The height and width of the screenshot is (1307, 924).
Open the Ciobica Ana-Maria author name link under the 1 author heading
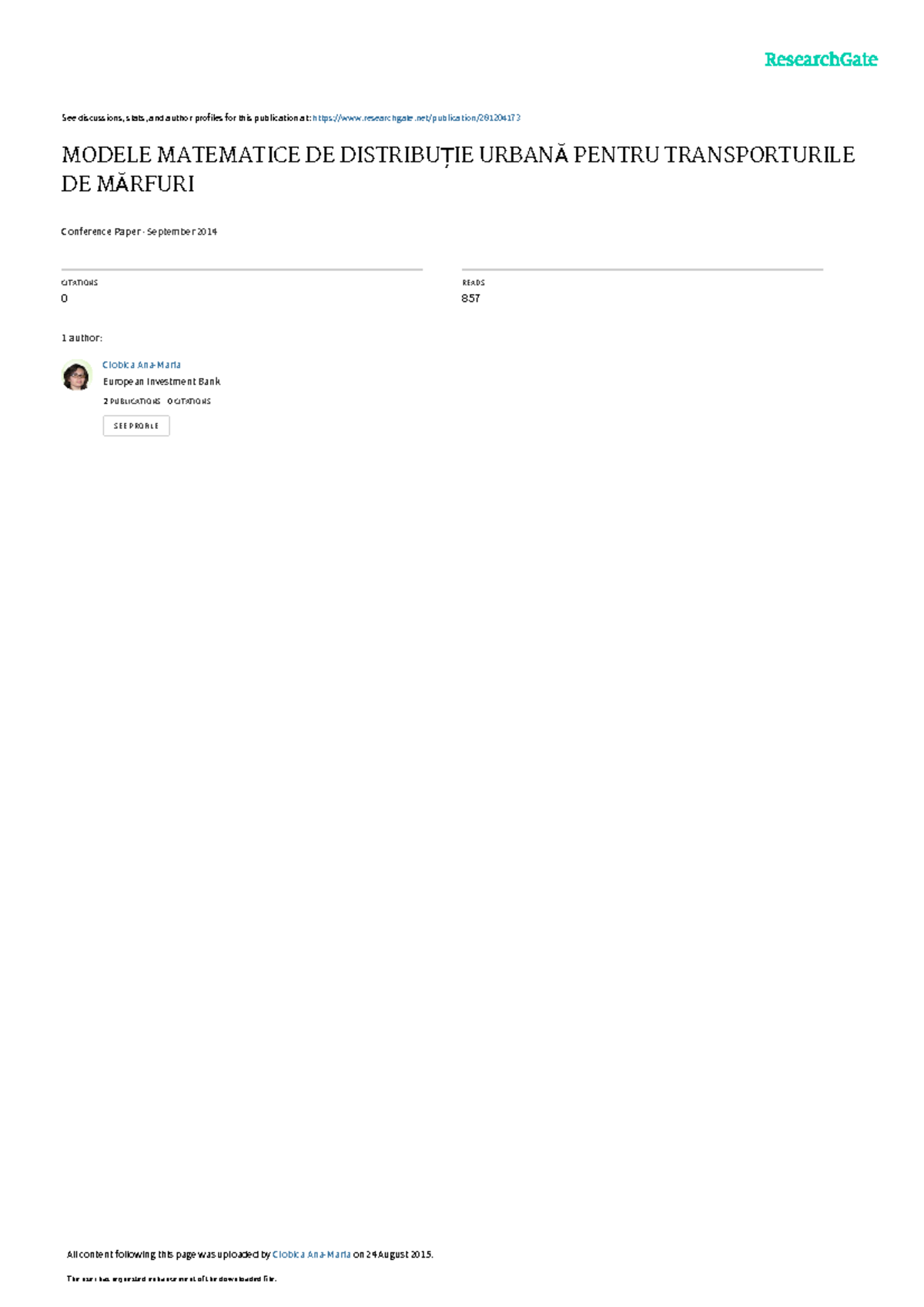tap(142, 365)
